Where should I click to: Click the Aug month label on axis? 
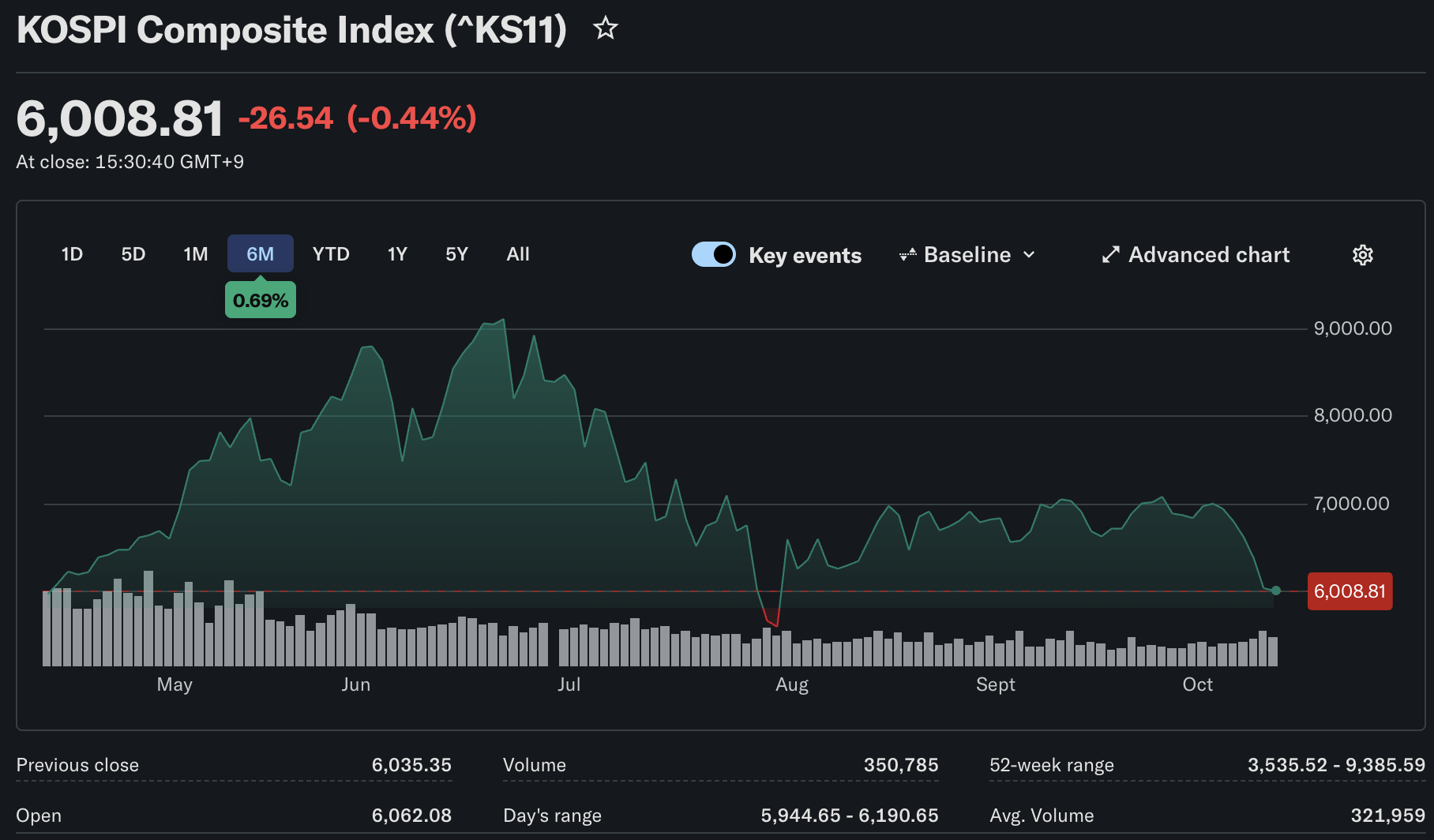[792, 684]
